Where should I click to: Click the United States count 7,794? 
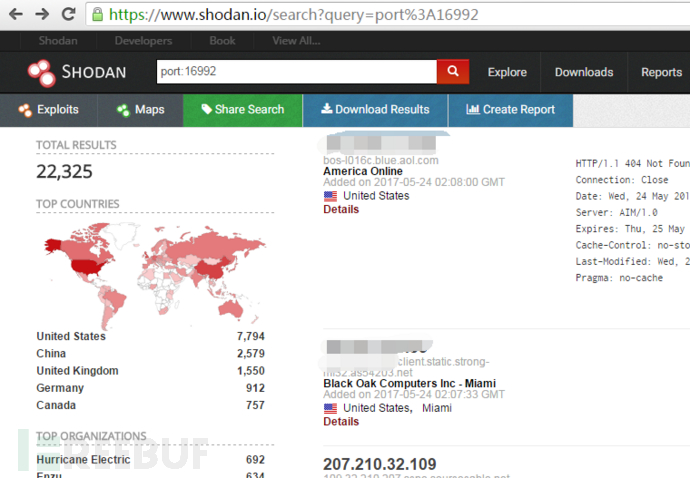(x=251, y=336)
